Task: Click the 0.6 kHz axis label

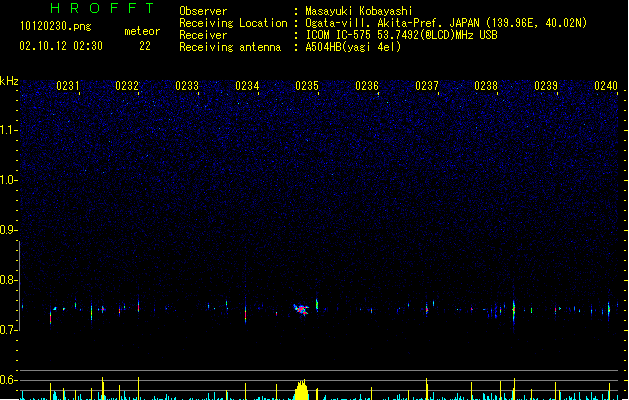Action: 9,380
